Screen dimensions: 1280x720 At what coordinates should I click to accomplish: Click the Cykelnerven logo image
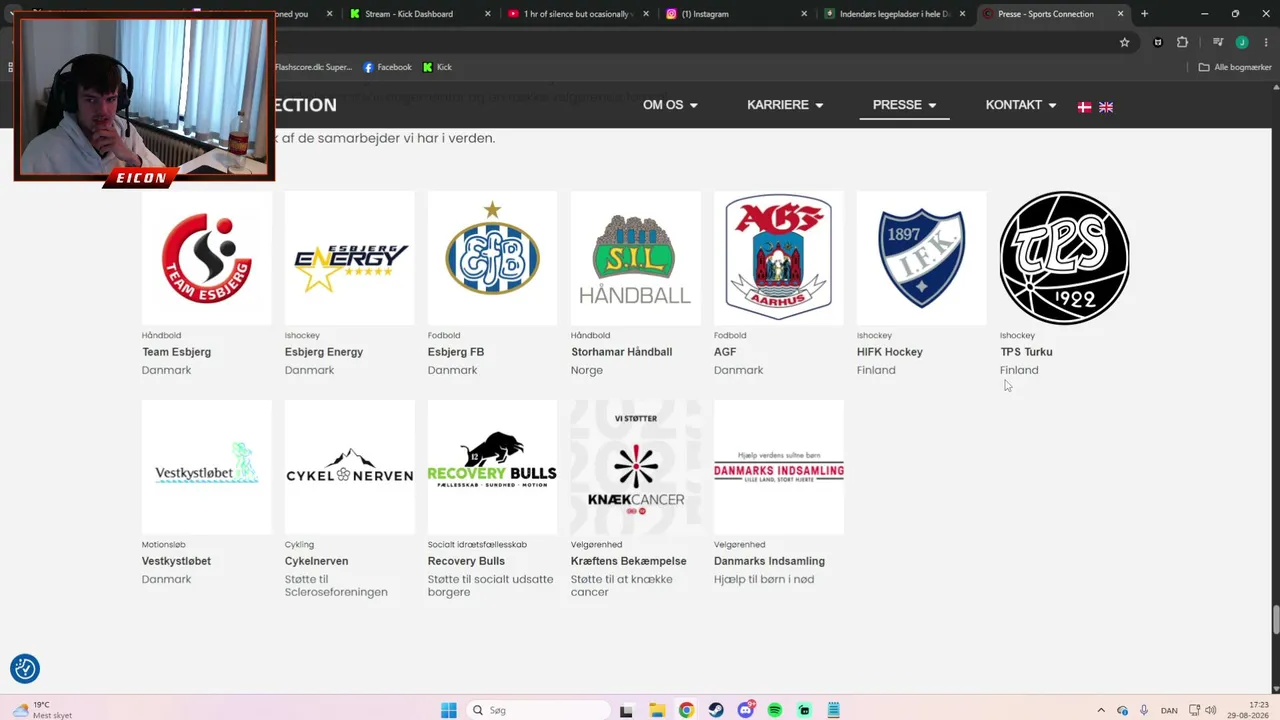(x=350, y=467)
